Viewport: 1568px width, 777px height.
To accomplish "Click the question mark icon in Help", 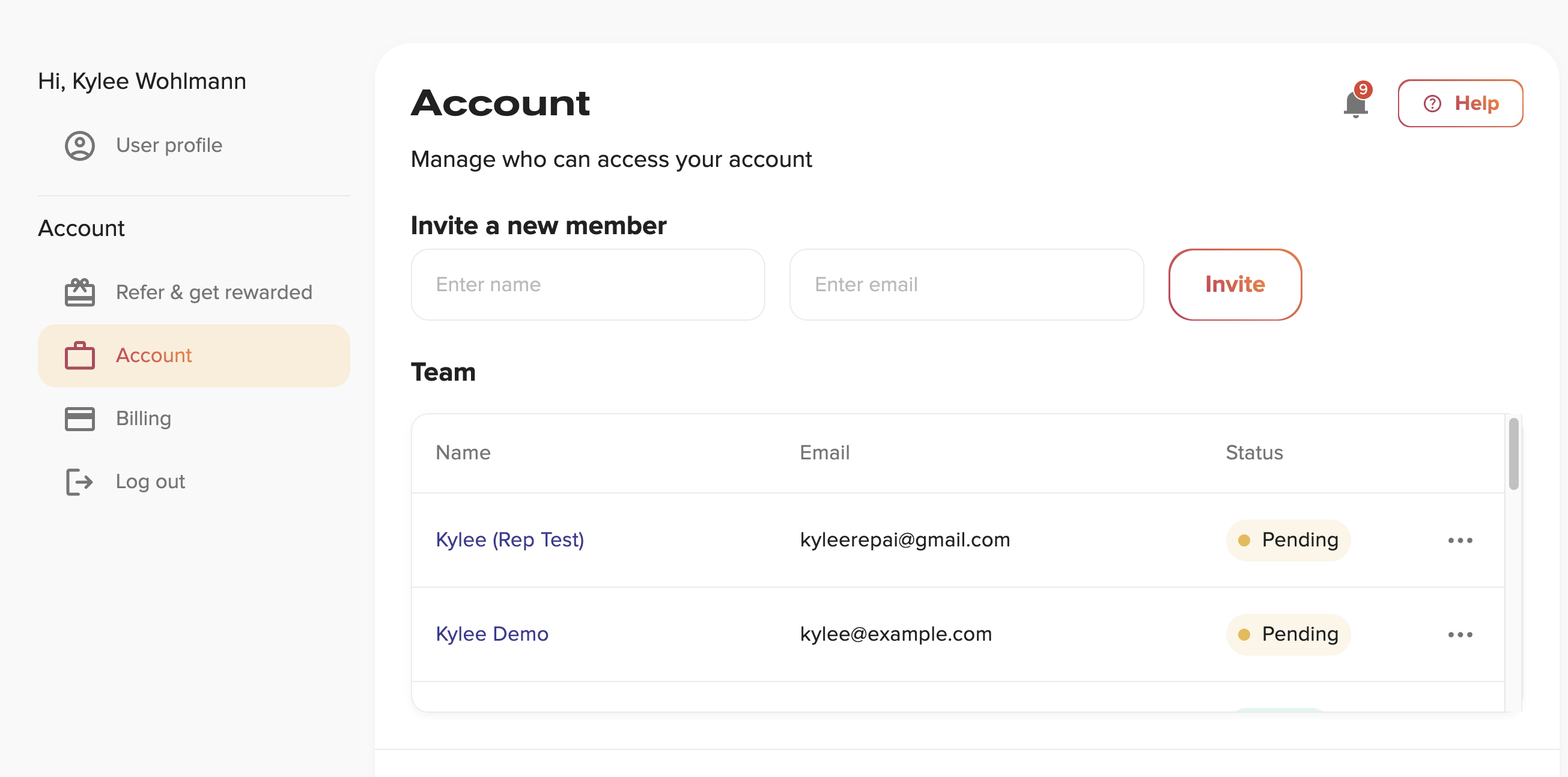I will 1432,103.
